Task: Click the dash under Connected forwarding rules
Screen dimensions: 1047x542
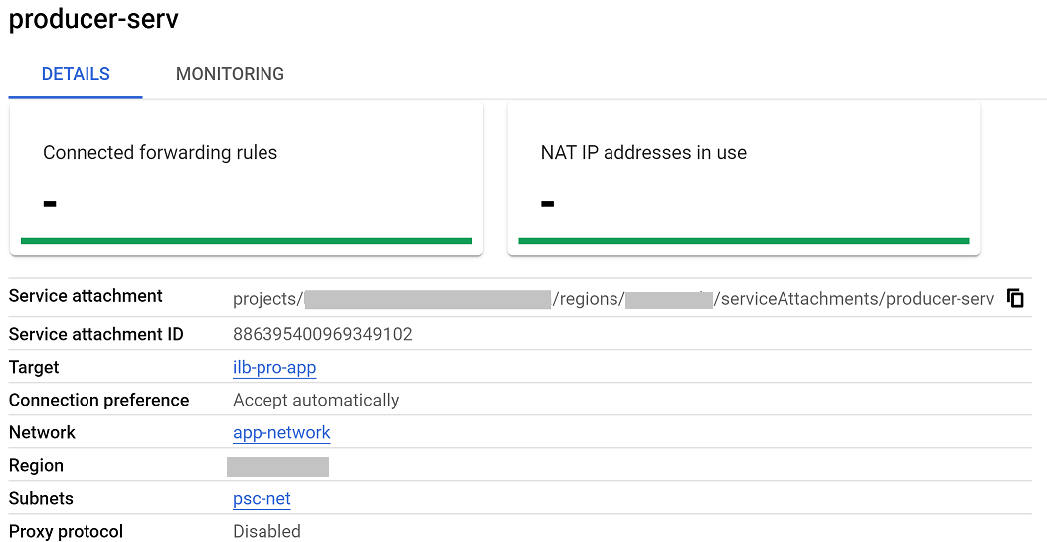Action: (50, 204)
